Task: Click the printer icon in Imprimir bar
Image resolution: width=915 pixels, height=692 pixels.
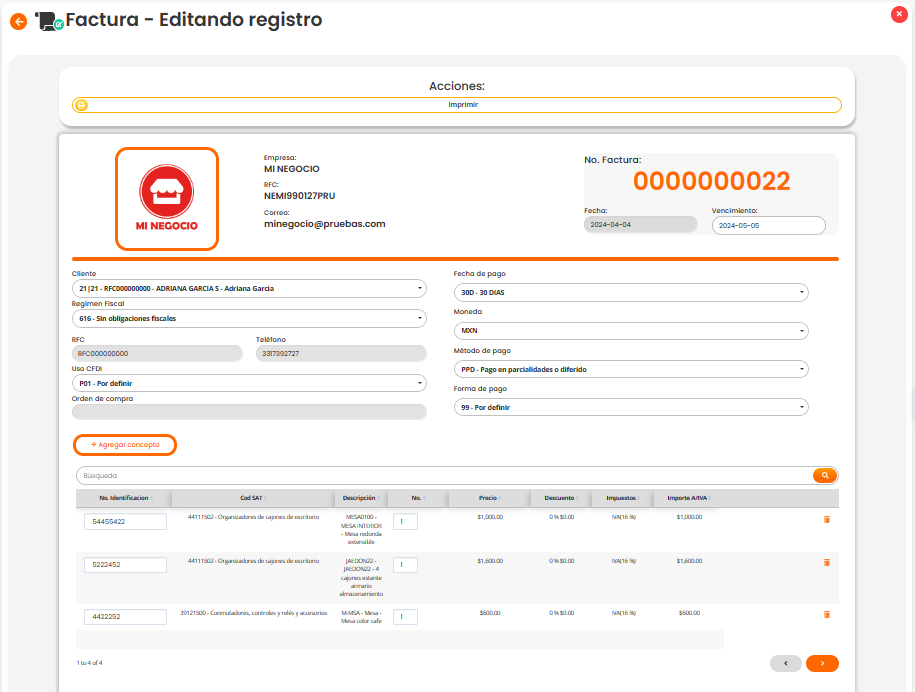Action: [82, 104]
